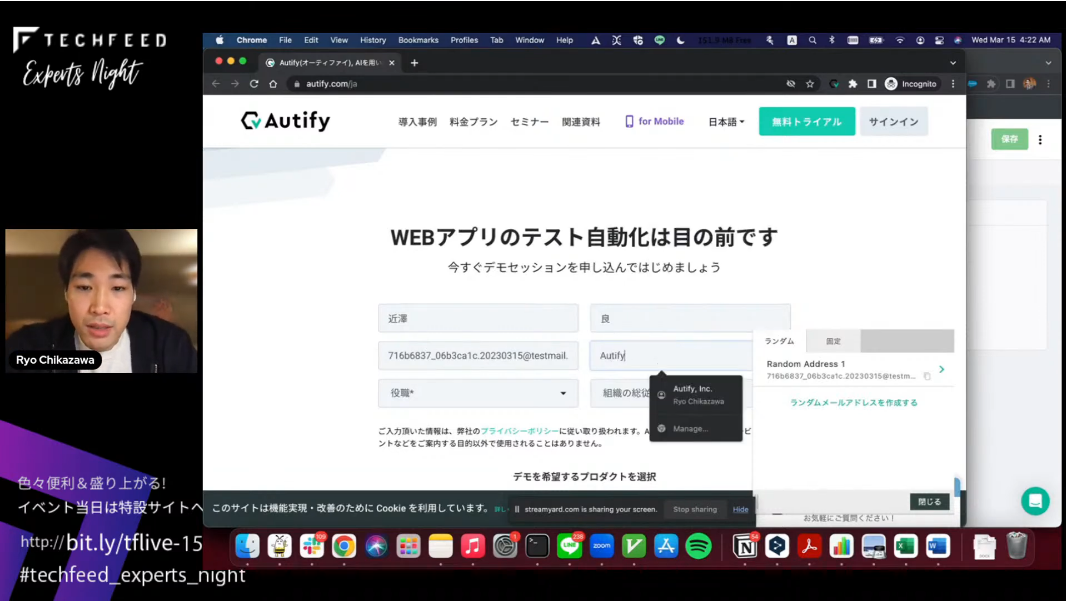
Task: Click Stop sharing button
Action: [x=695, y=509]
